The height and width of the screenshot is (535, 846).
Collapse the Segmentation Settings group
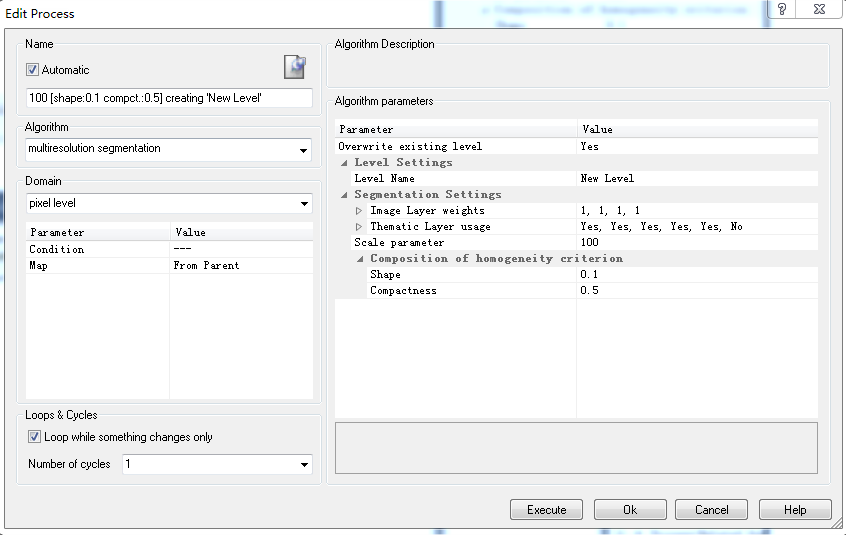(344, 195)
